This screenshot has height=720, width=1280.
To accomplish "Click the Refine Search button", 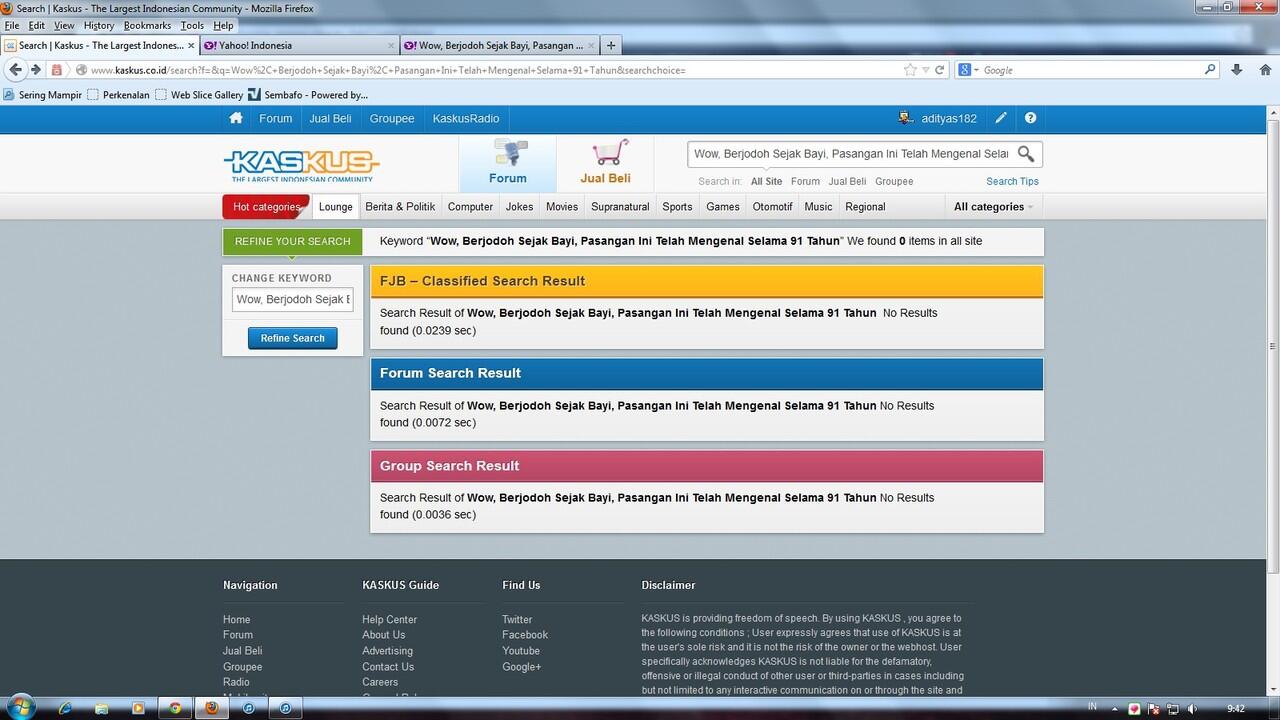I will coord(293,338).
